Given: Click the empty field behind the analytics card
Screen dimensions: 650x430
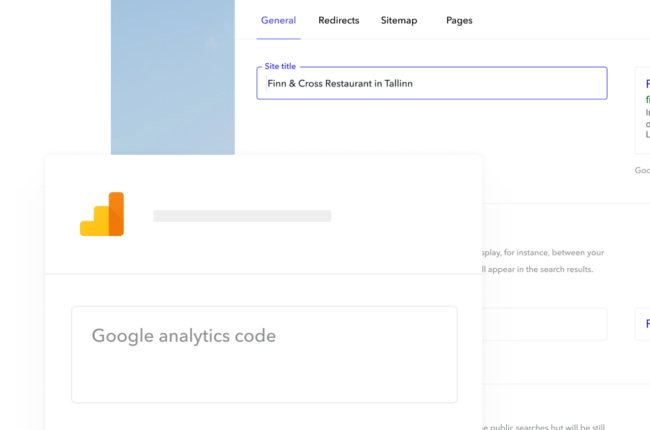Looking at the screenshot, I should [544, 324].
